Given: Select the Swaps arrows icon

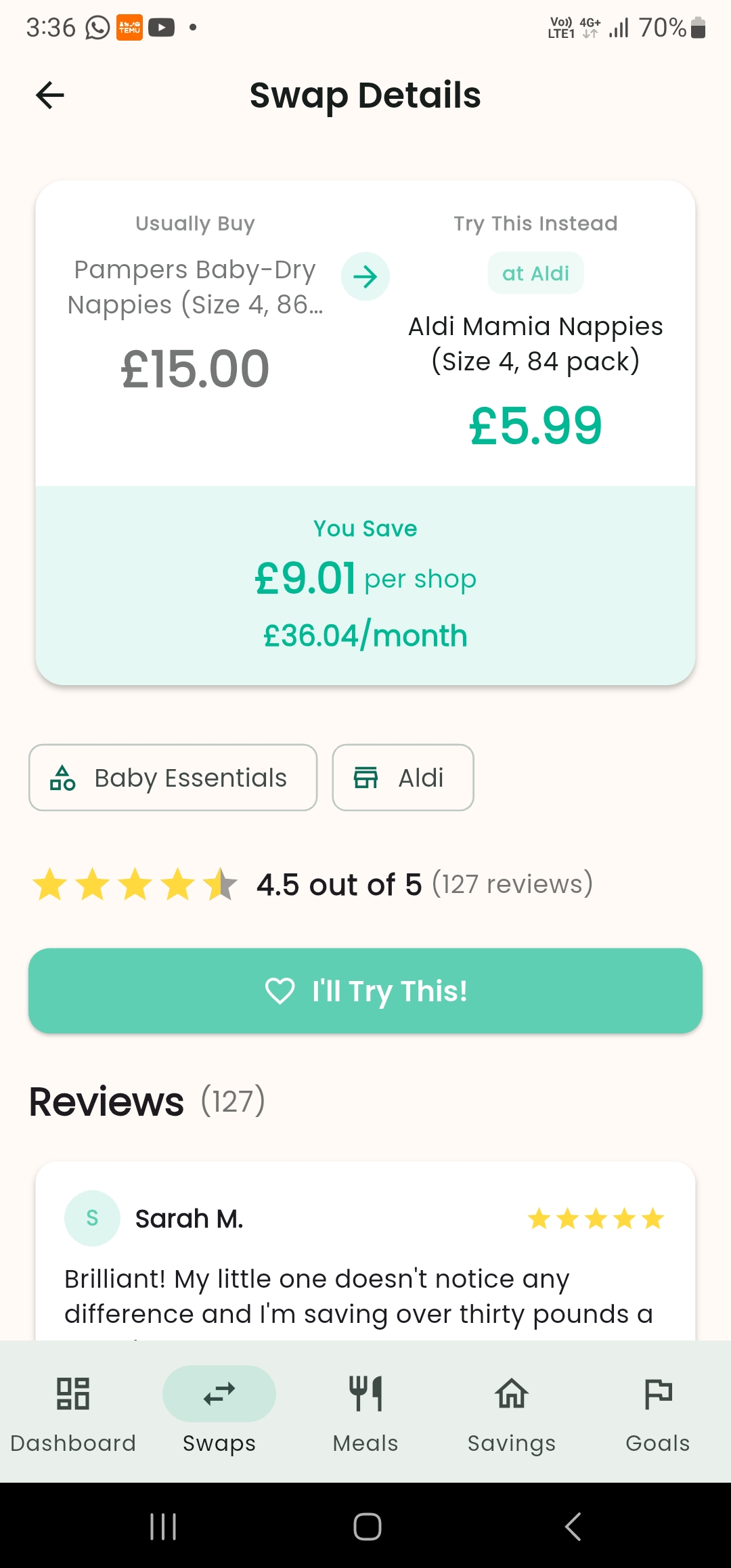Looking at the screenshot, I should tap(219, 1394).
